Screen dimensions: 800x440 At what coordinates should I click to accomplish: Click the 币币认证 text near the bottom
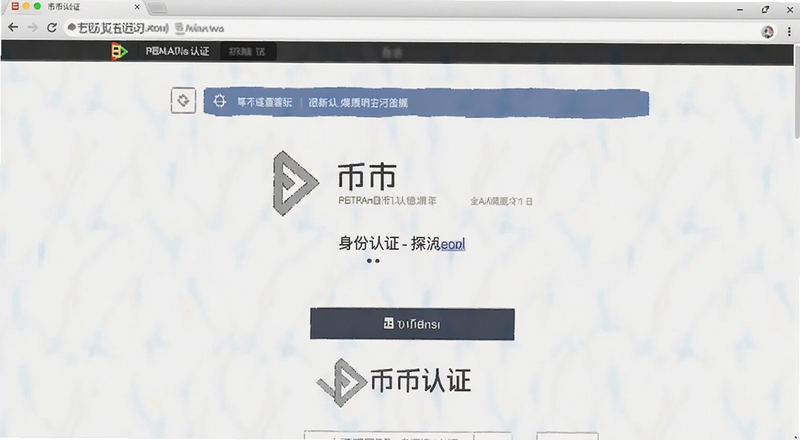(x=420, y=381)
